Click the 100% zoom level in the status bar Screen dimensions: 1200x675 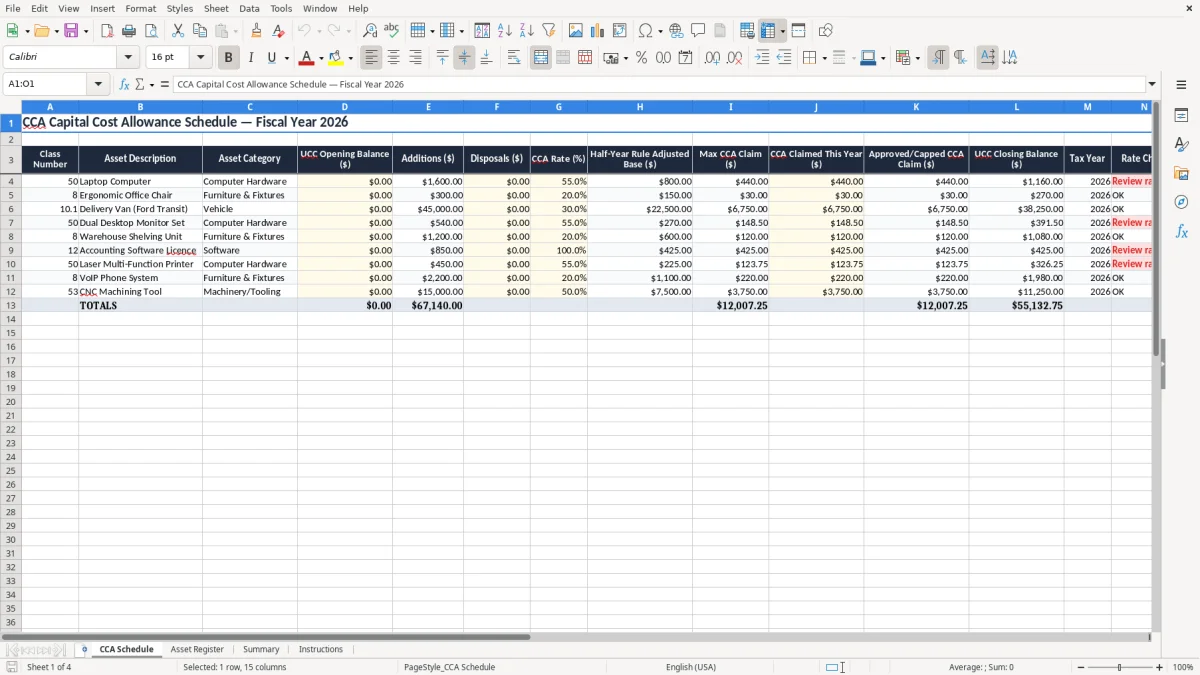tap(1183, 667)
